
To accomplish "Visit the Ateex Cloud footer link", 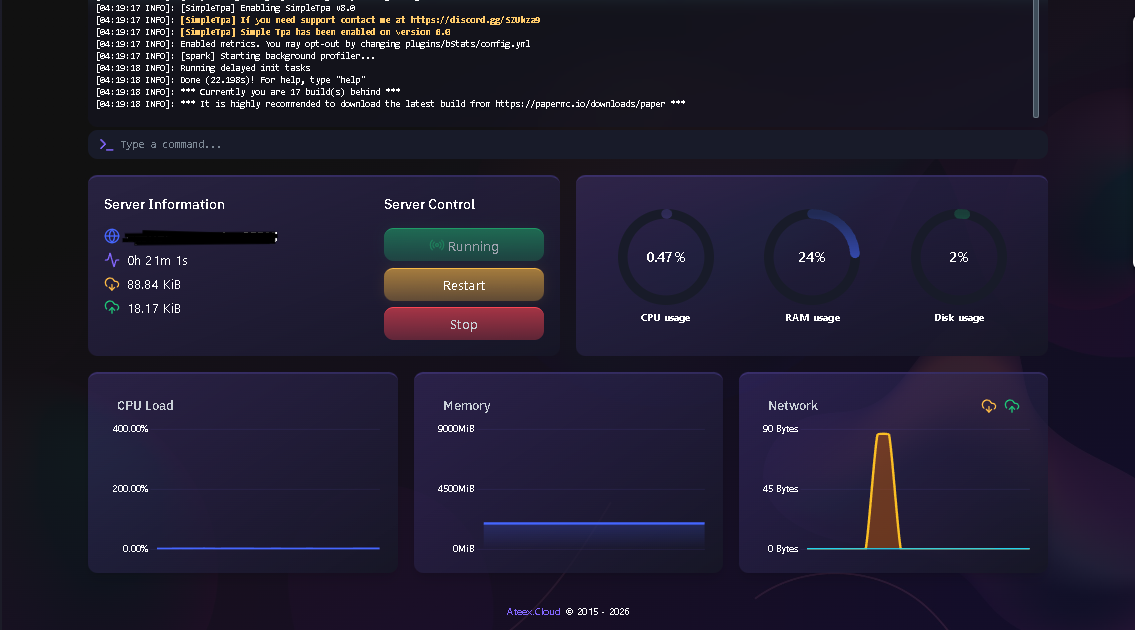I will click(533, 611).
